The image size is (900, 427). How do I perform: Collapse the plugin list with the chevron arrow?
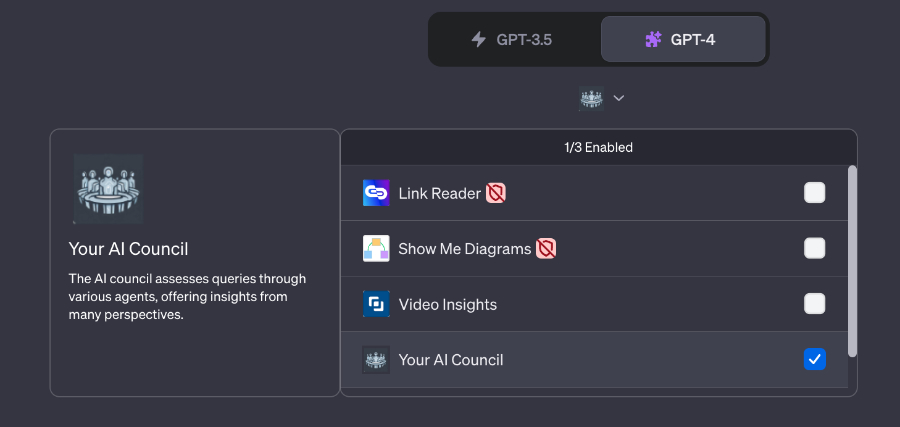tap(618, 98)
